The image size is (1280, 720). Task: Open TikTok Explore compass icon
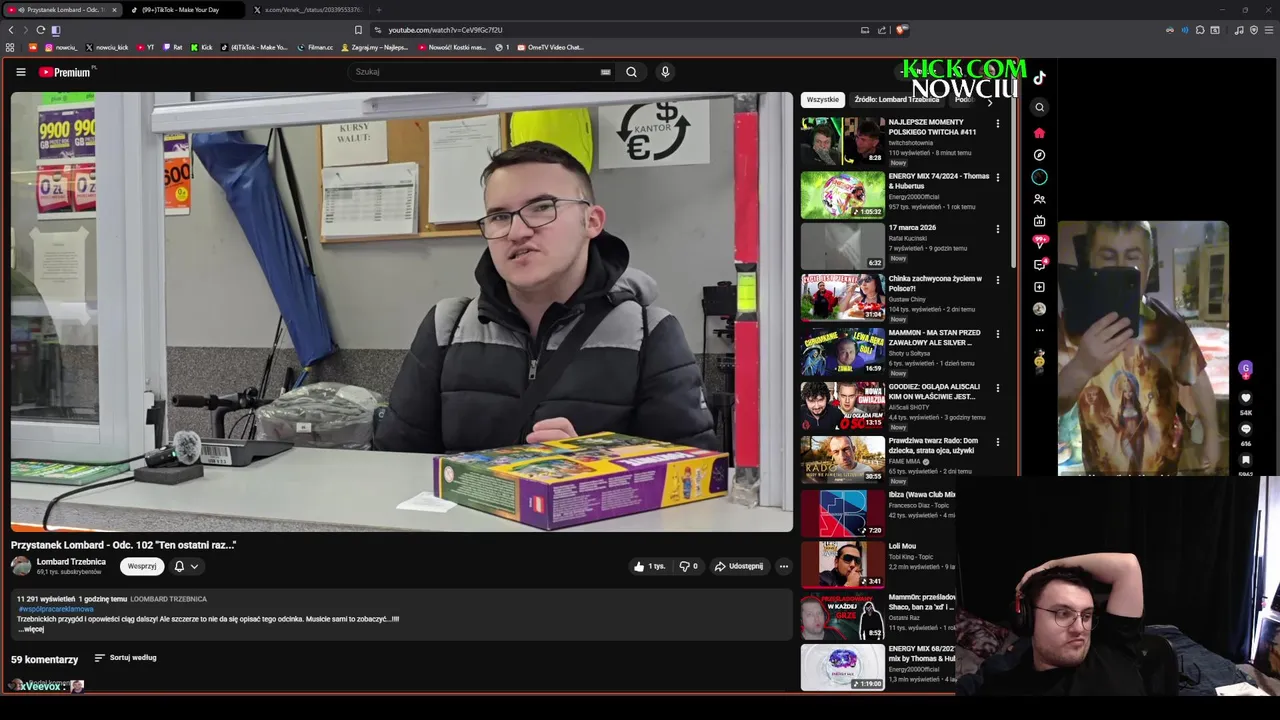[1040, 155]
